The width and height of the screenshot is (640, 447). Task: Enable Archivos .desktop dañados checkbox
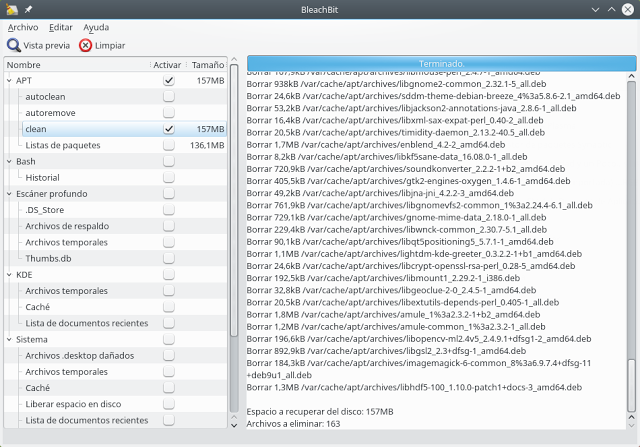169,355
